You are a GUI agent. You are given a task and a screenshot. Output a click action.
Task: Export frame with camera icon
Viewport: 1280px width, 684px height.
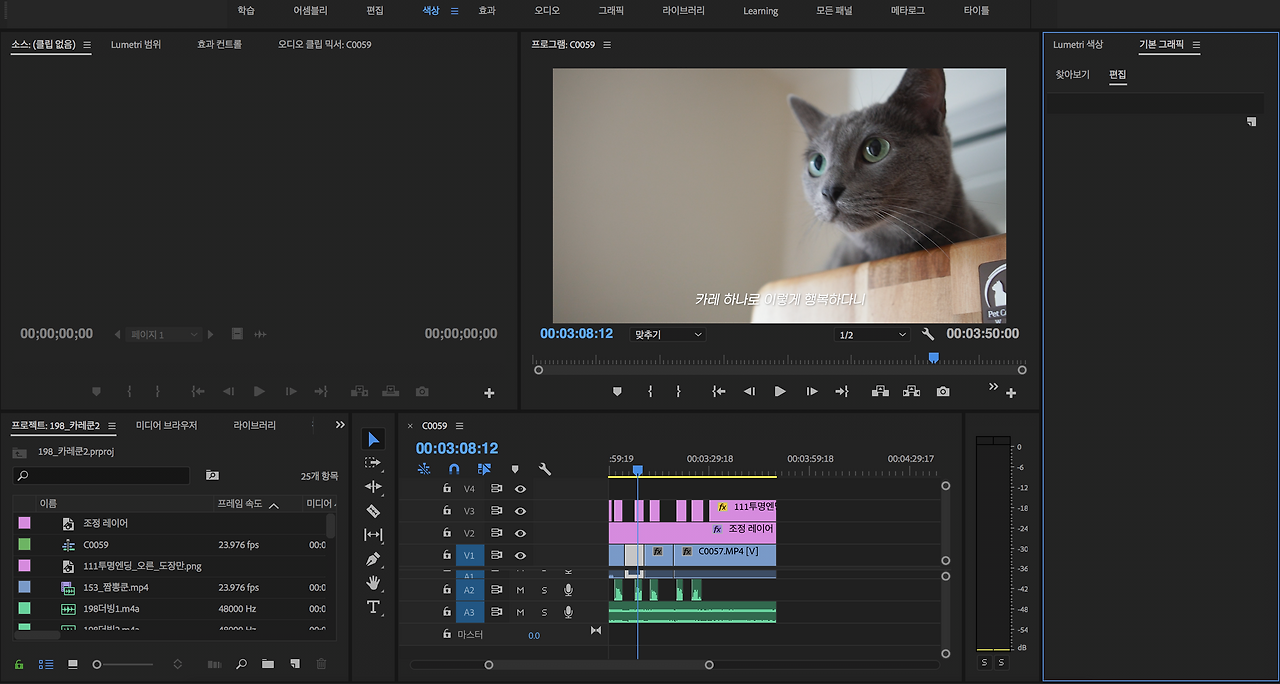click(x=943, y=392)
